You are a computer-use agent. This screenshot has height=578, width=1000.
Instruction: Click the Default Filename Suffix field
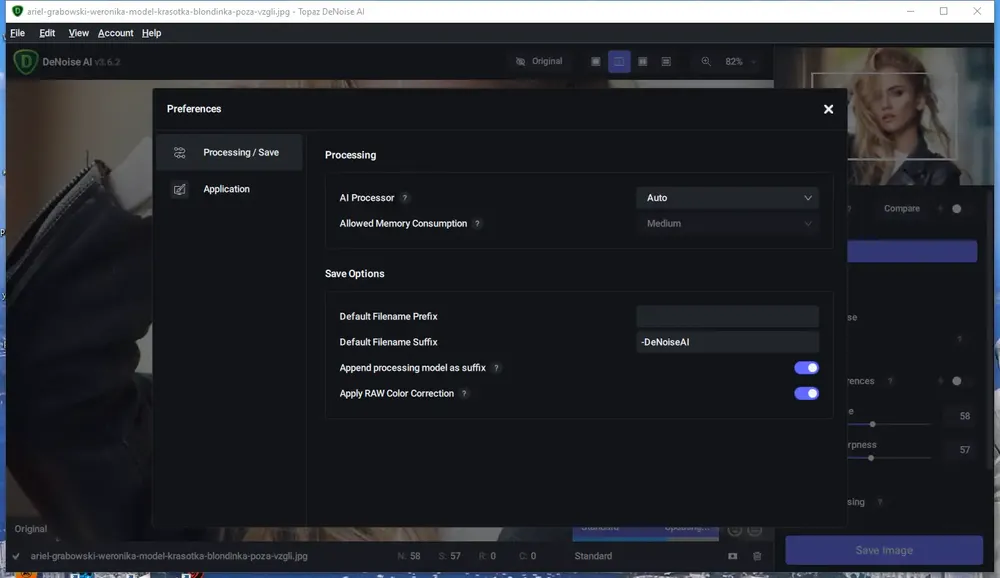727,342
